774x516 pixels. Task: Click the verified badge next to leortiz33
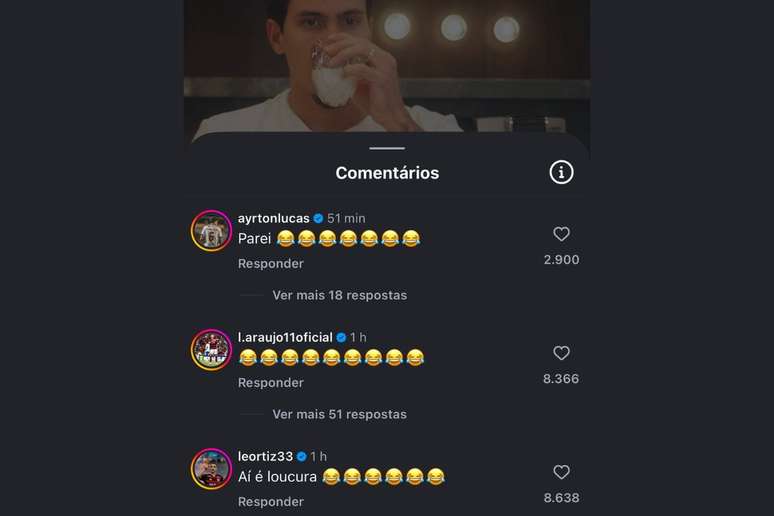click(x=301, y=456)
